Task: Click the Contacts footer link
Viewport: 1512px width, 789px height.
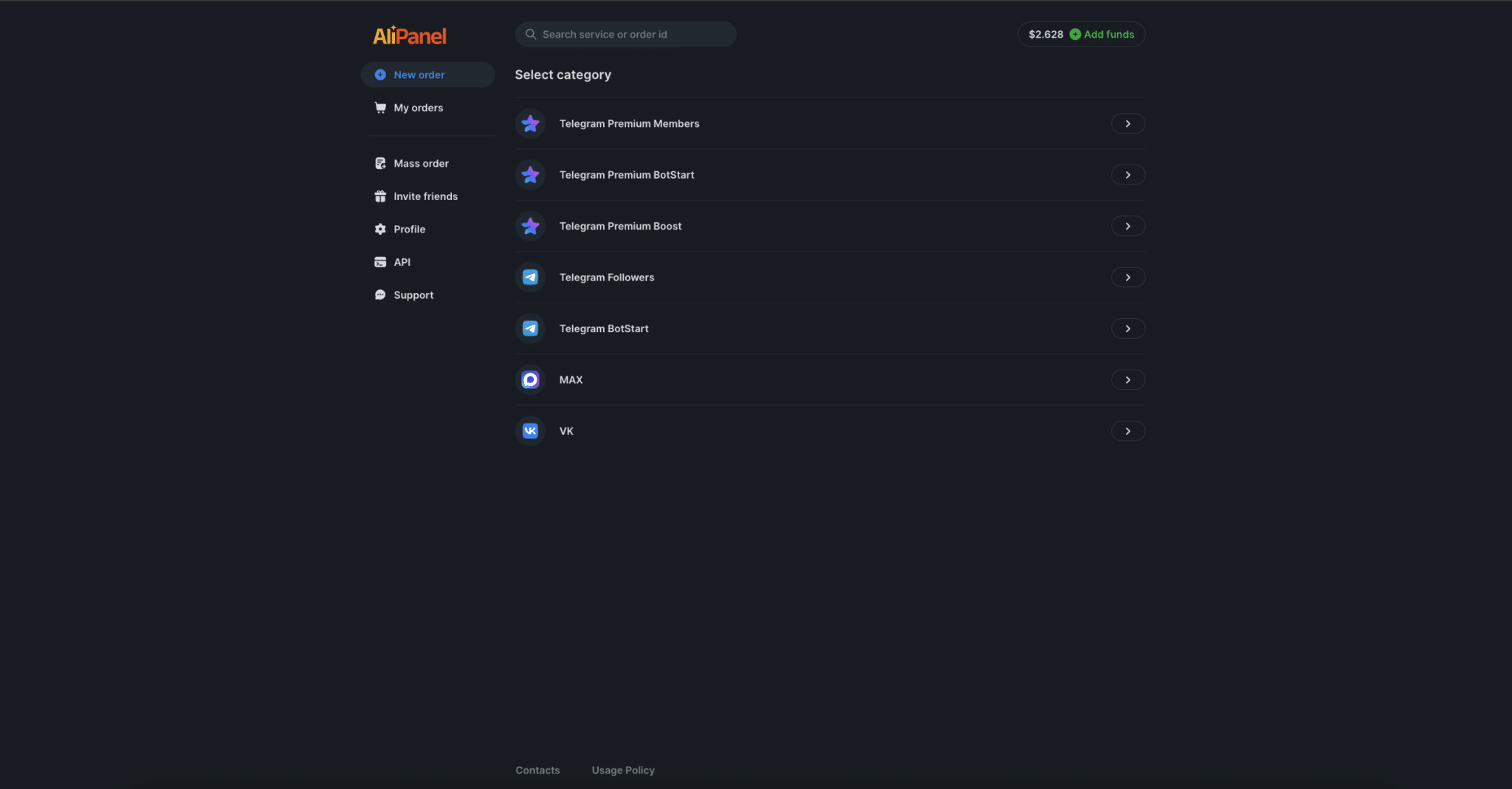Action: tap(537, 770)
